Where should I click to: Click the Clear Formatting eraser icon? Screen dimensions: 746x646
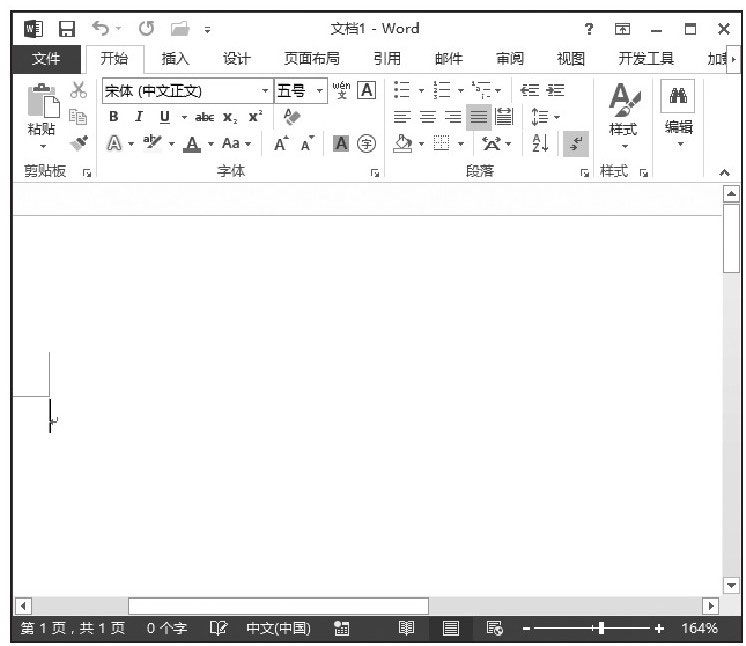pyautogui.click(x=293, y=117)
